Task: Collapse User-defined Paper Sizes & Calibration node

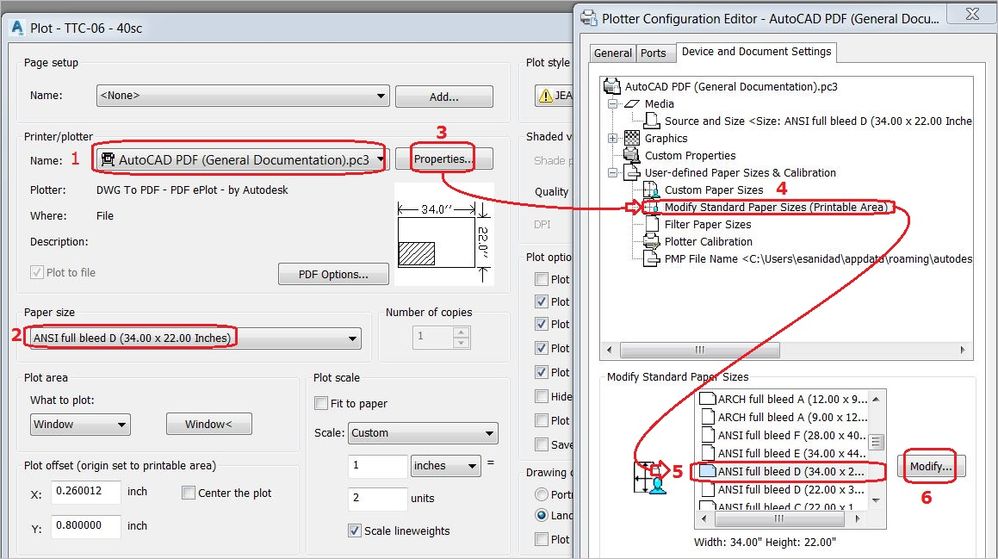Action: coord(612,173)
